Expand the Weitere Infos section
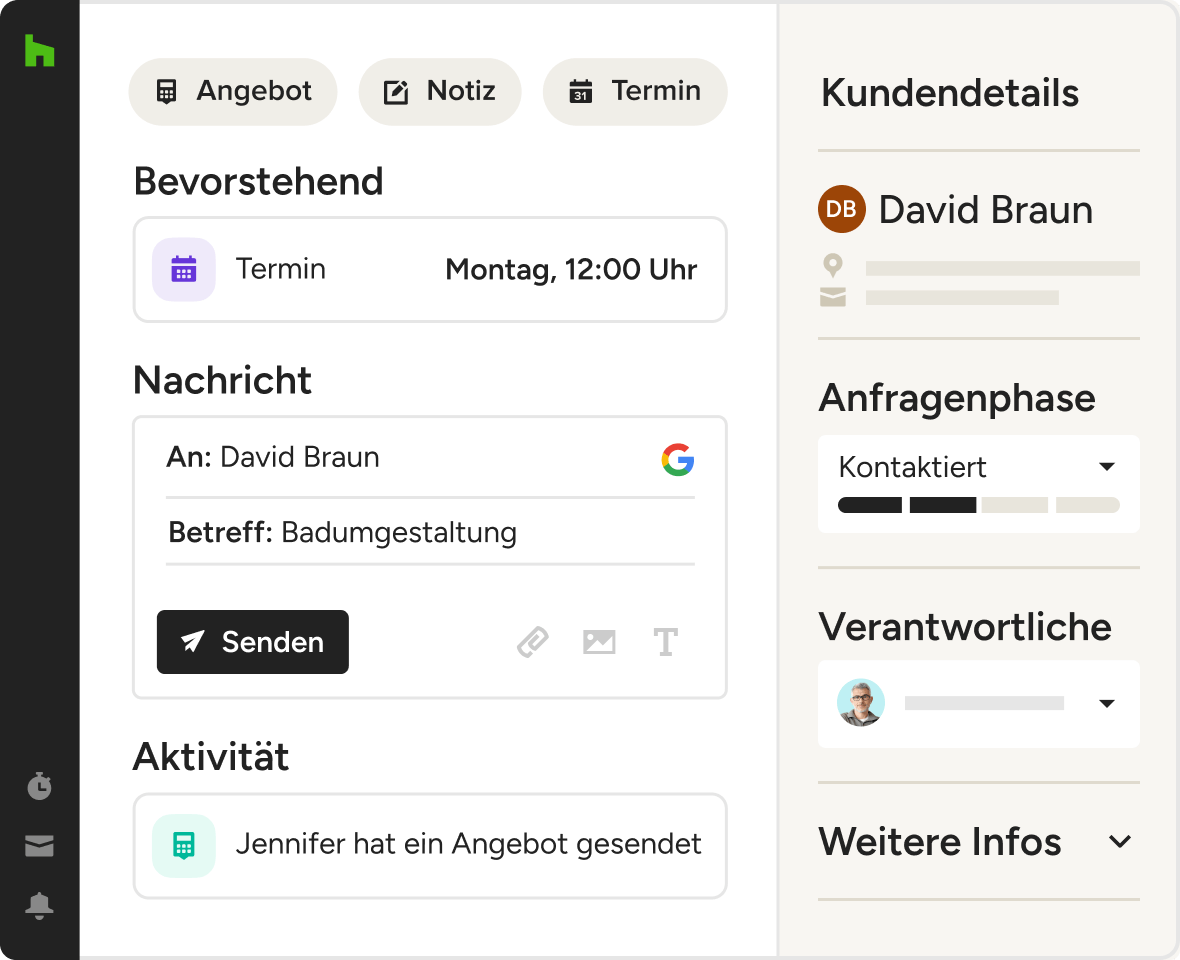 (x=1120, y=842)
